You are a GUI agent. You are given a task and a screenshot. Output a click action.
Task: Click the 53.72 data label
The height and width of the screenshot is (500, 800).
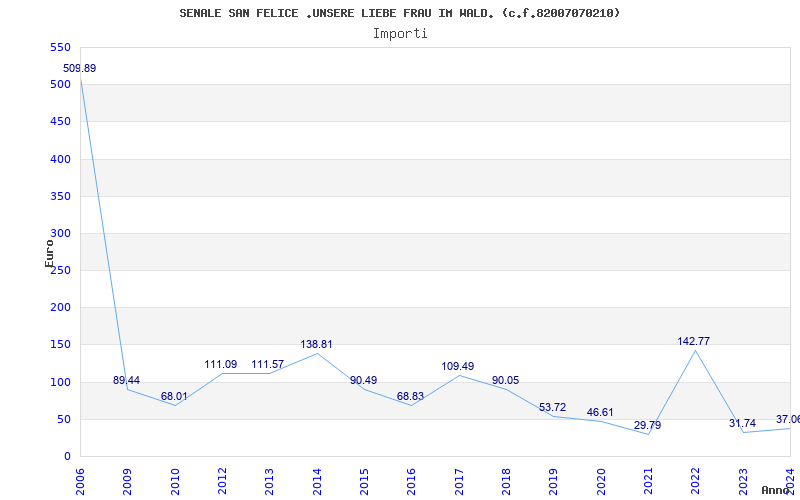point(553,408)
